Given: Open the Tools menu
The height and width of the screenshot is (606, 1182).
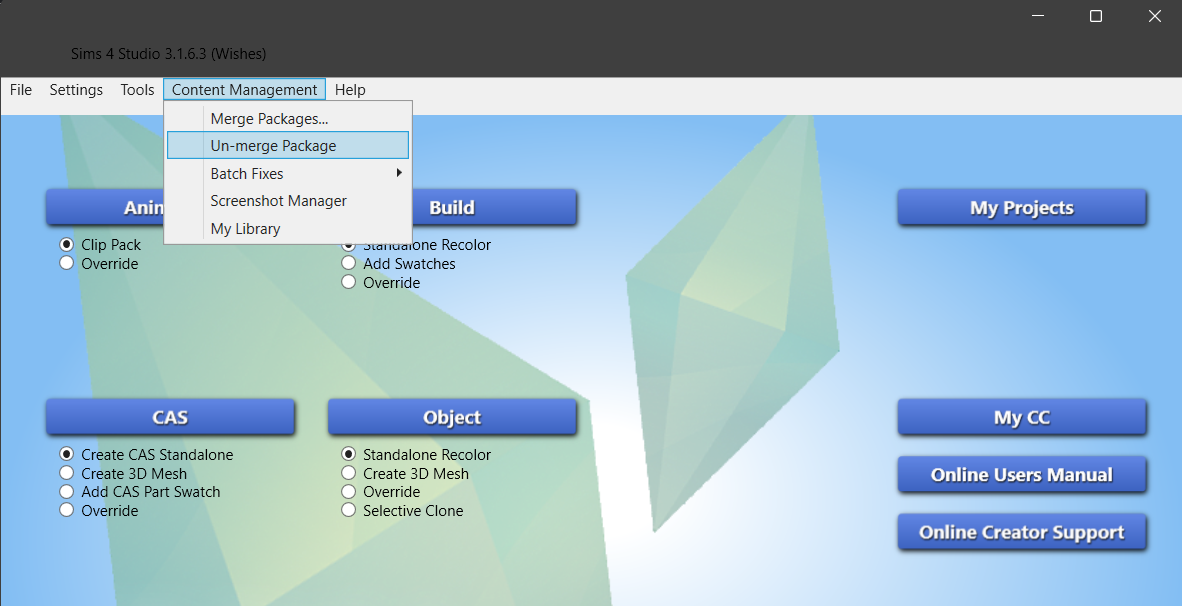Looking at the screenshot, I should (x=137, y=90).
